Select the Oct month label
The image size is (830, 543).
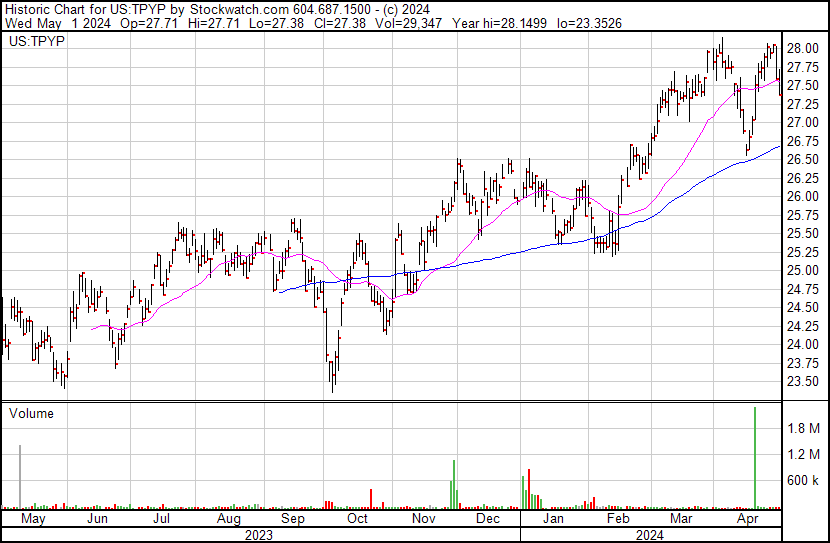[x=357, y=519]
